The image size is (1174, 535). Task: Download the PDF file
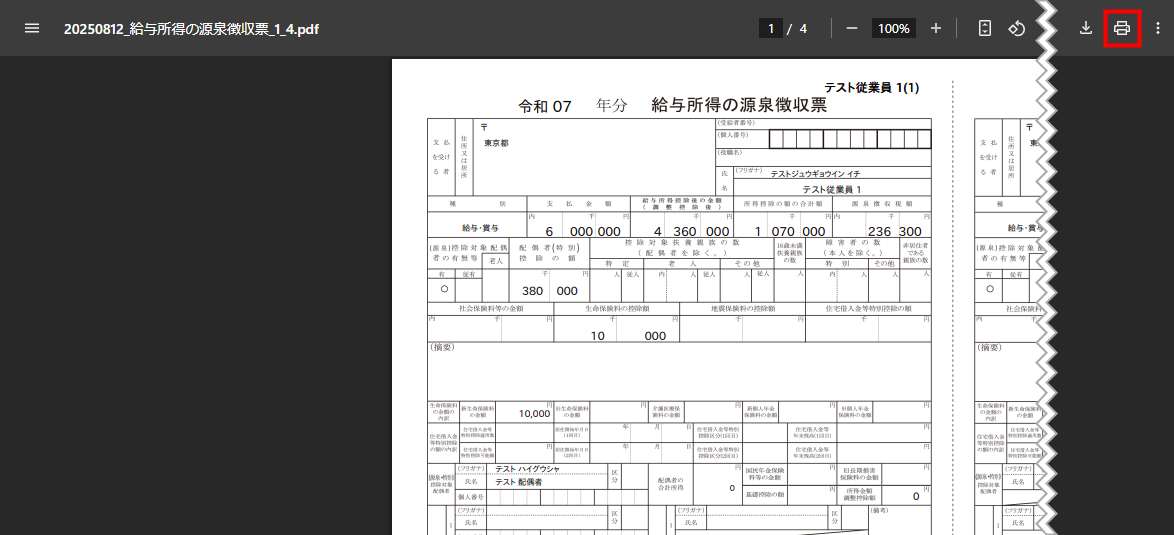coord(1085,28)
